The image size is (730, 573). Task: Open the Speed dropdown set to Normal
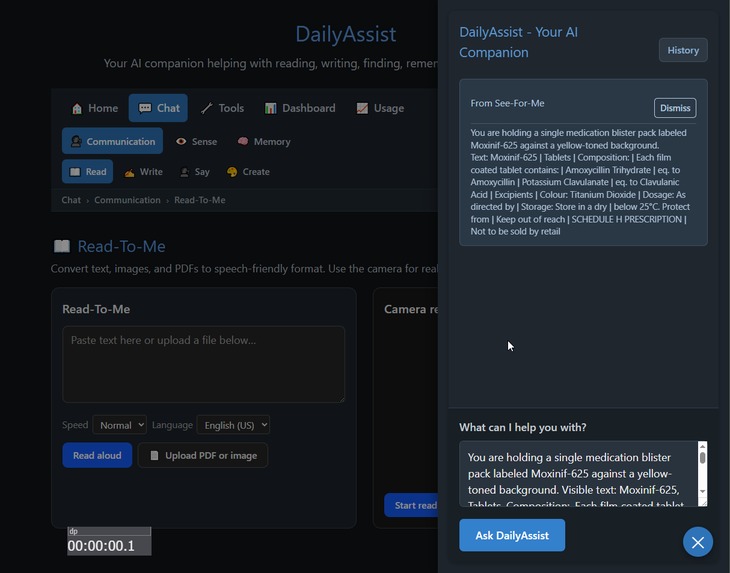[x=120, y=425]
